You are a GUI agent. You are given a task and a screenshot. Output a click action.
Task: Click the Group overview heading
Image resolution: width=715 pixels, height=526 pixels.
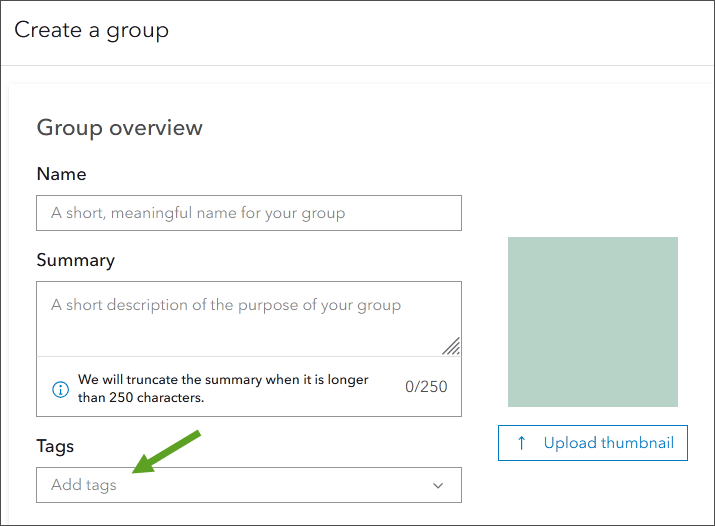tap(119, 128)
